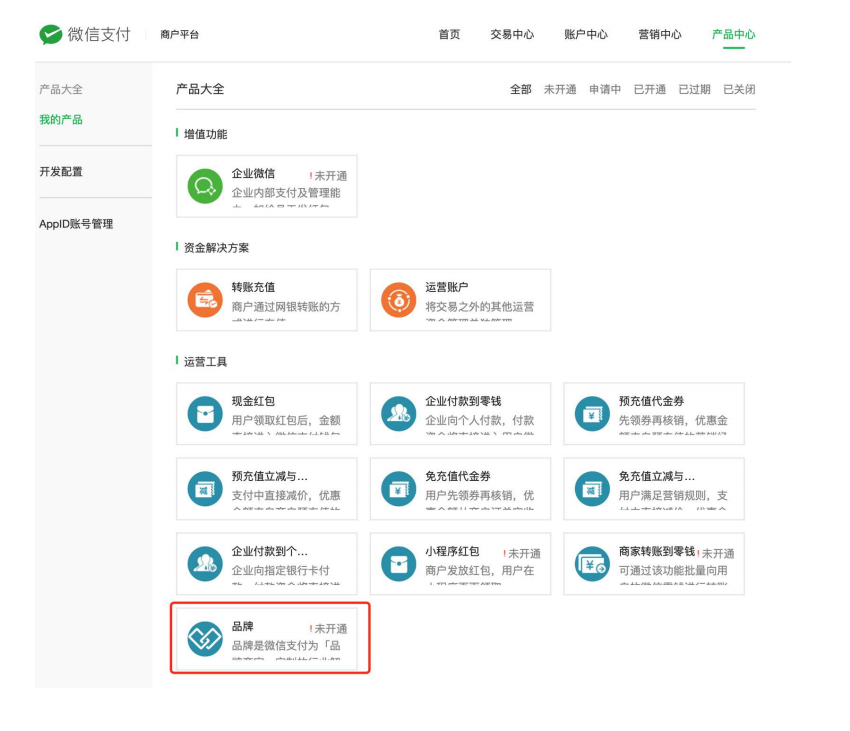Screen dimensions: 850x731
Task: Filter products by 全部
Action: 520,89
